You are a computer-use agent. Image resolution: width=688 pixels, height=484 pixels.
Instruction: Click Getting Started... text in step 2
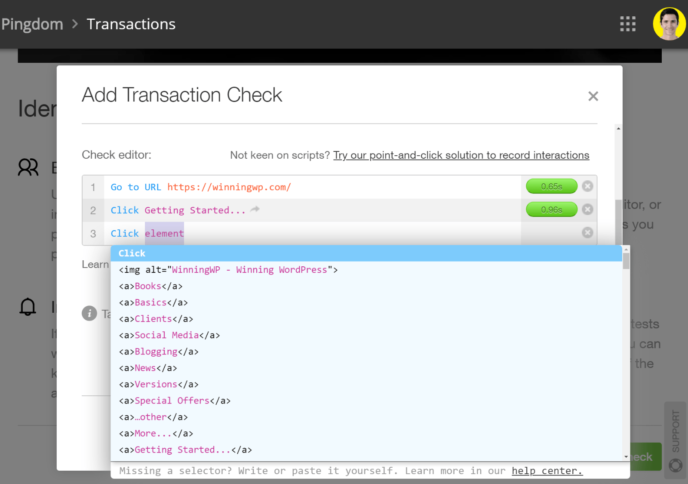pyautogui.click(x=195, y=210)
